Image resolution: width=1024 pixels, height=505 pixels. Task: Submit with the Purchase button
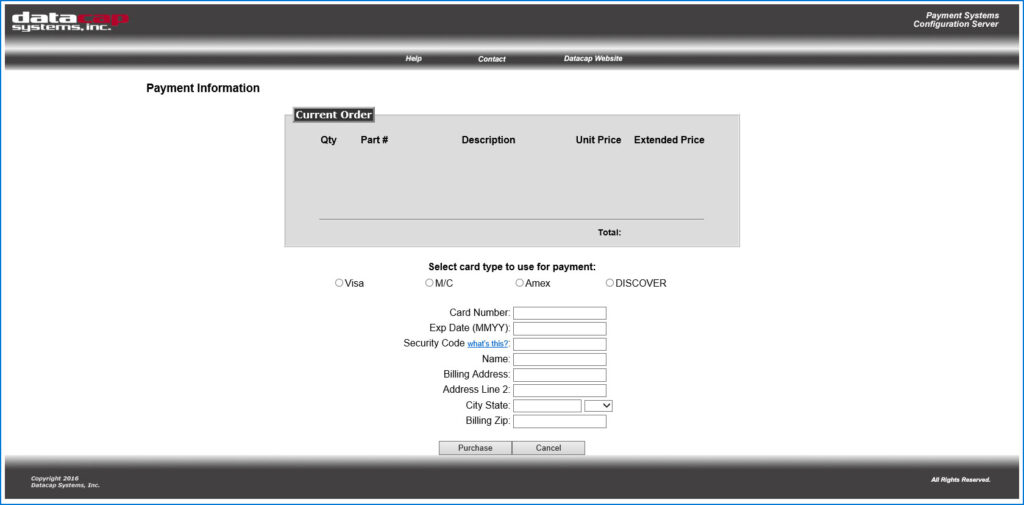(x=475, y=448)
